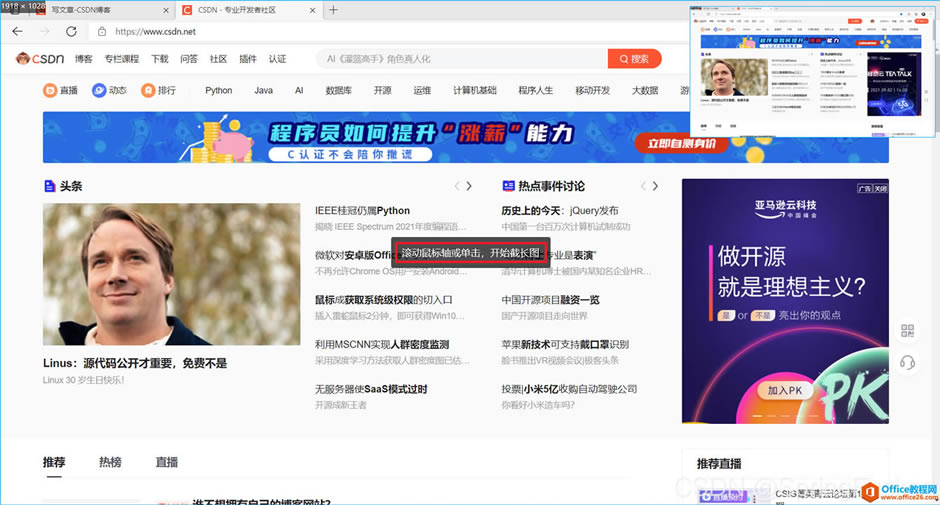Select the 运维 category
This screenshot has width=940, height=505.
(422, 90)
